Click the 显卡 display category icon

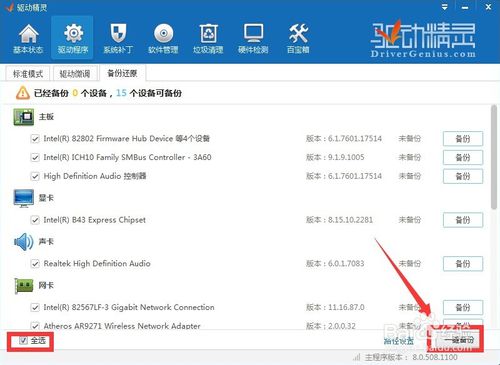click(24, 198)
